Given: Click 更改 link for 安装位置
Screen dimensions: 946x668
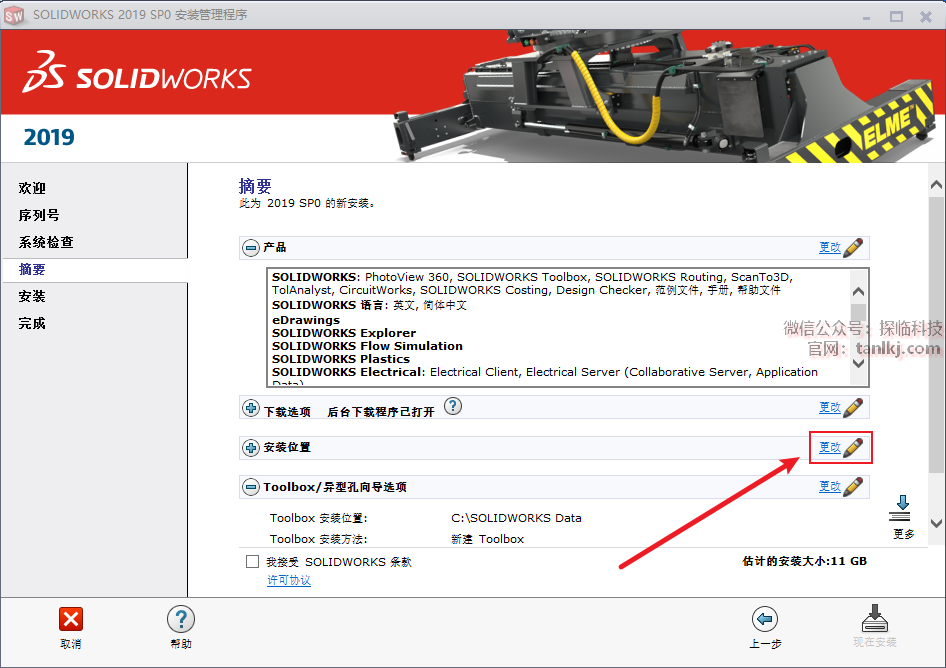Looking at the screenshot, I should point(829,447).
